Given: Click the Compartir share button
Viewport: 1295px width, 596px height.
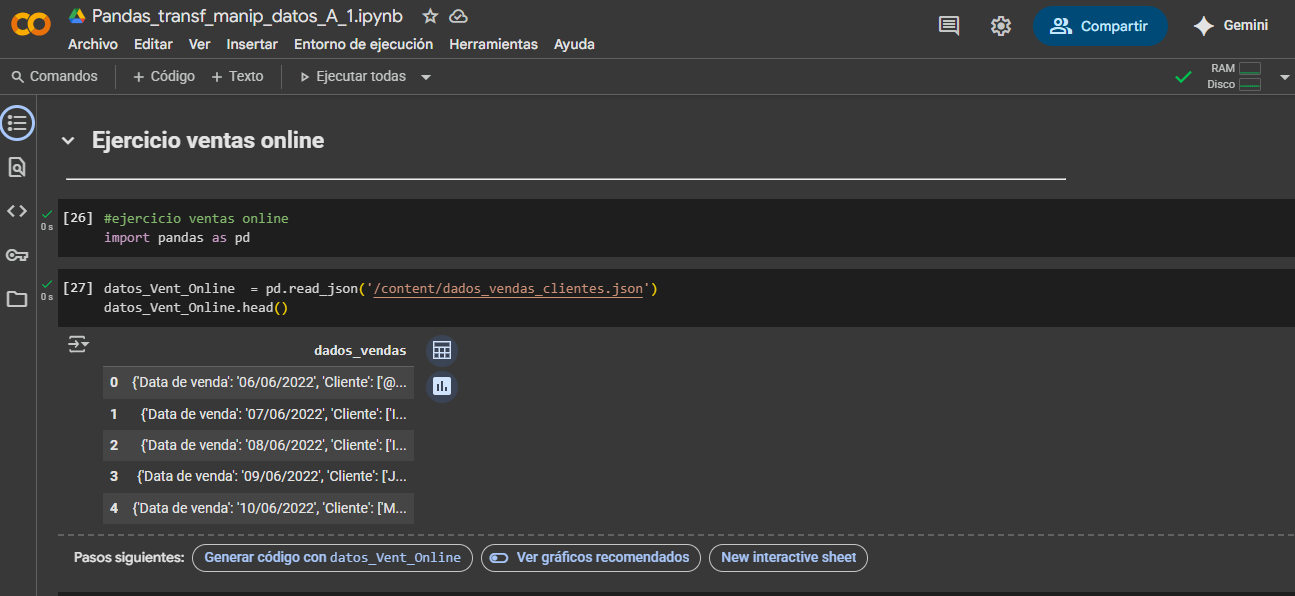Looking at the screenshot, I should click(x=1100, y=26).
